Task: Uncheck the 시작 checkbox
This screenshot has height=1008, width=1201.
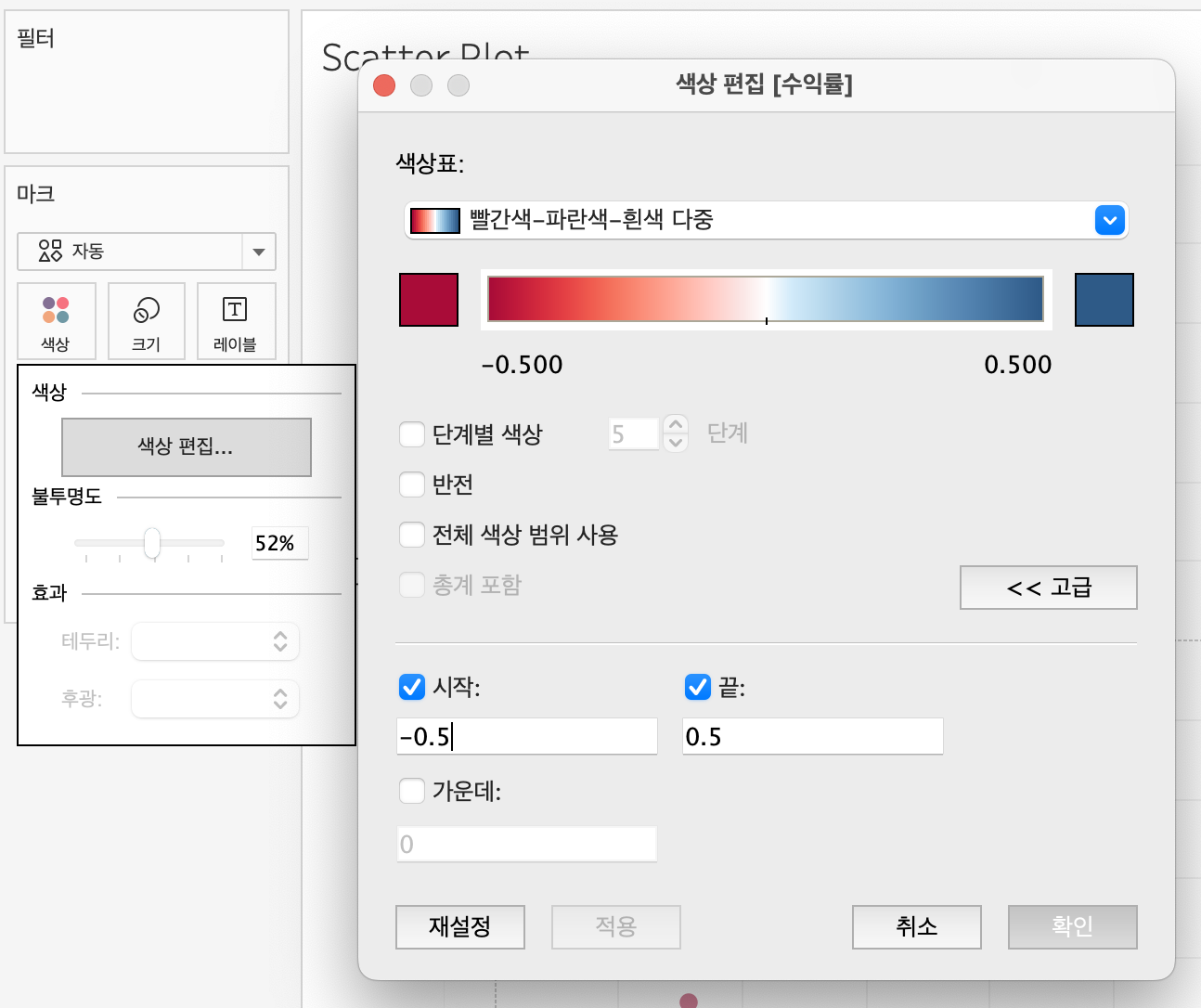Action: 412,687
